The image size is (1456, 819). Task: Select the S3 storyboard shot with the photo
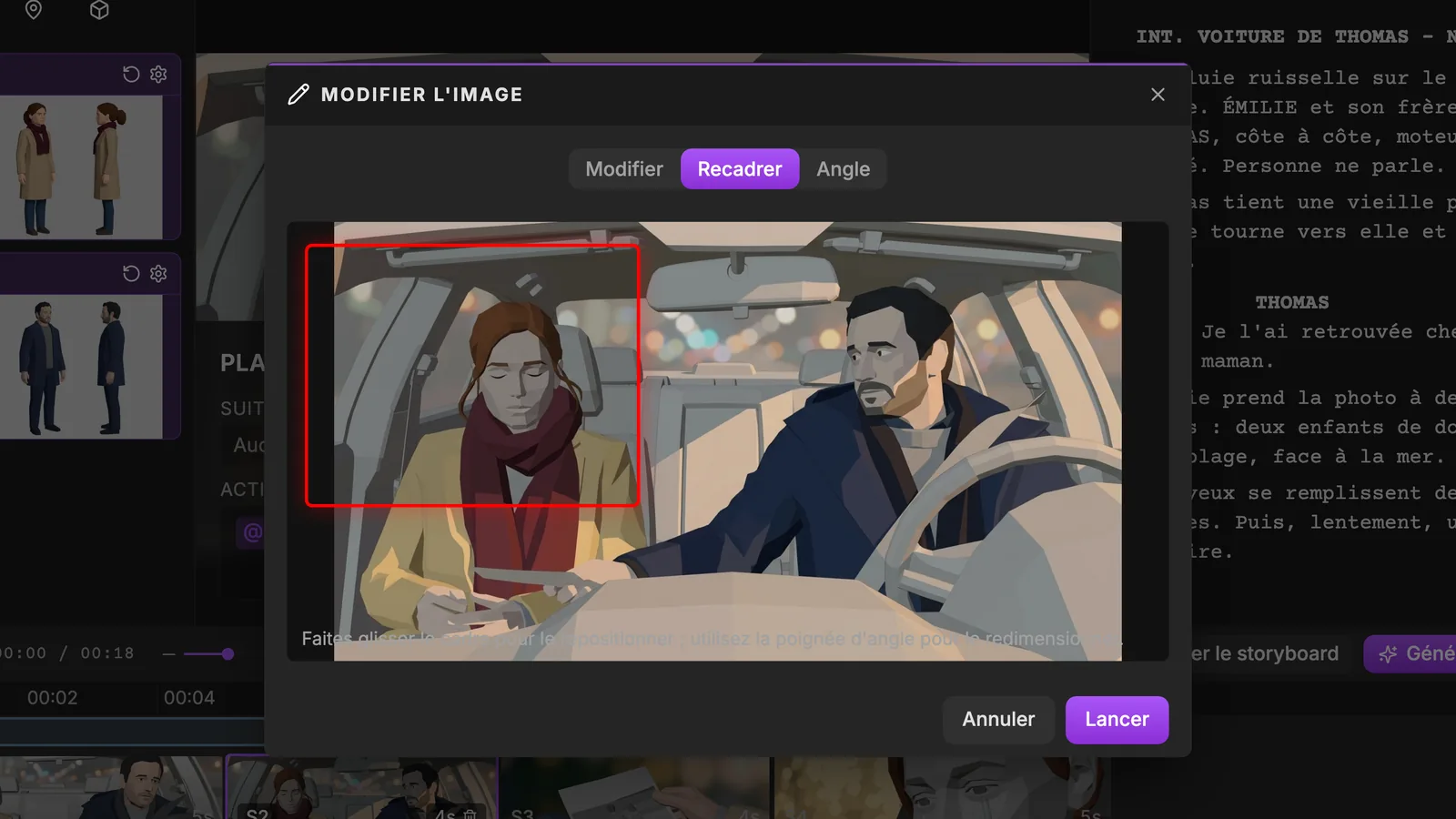[635, 788]
